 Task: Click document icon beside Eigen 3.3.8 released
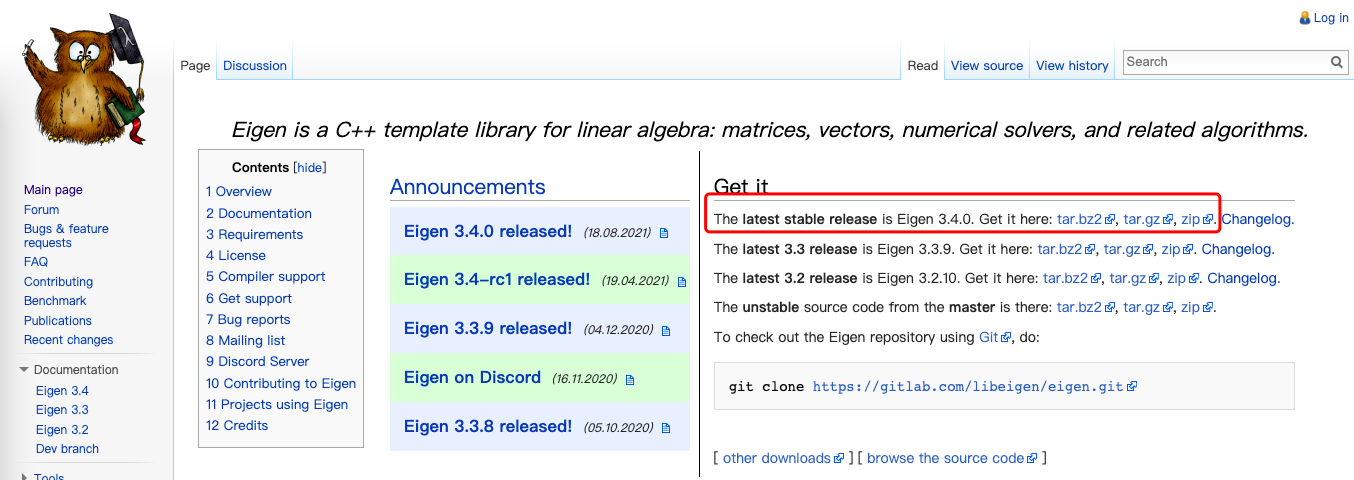[x=665, y=428]
